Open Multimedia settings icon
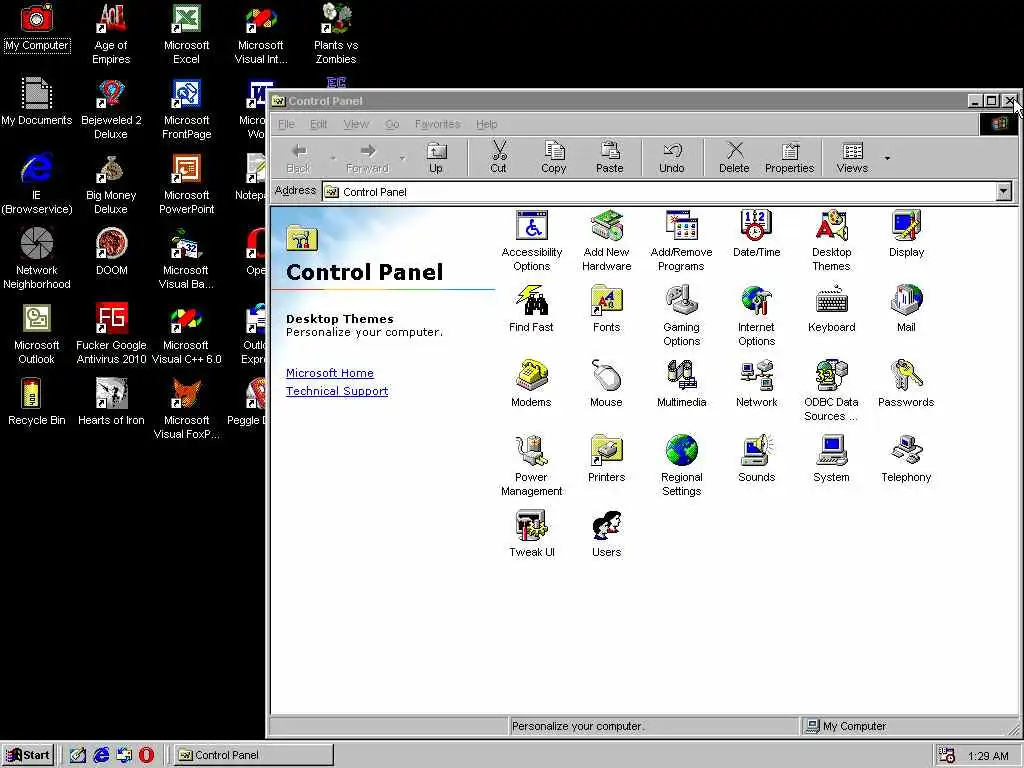1024x768 pixels. tap(681, 384)
